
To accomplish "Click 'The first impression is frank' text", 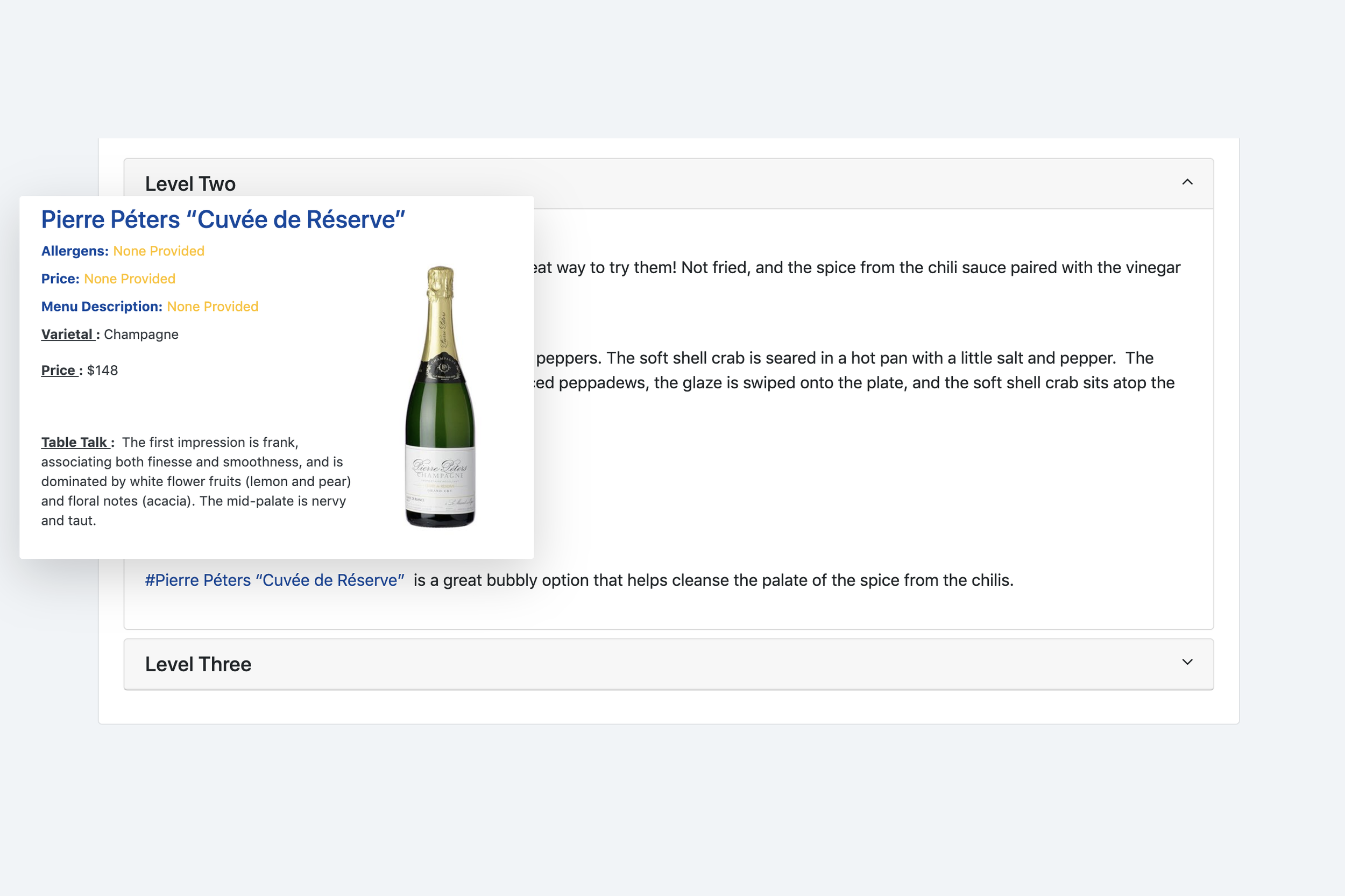I will 210,442.
